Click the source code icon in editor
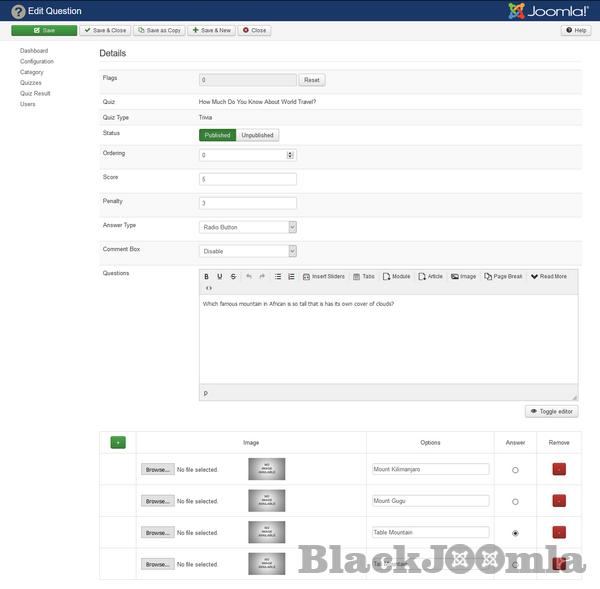 pyautogui.click(x=208, y=288)
